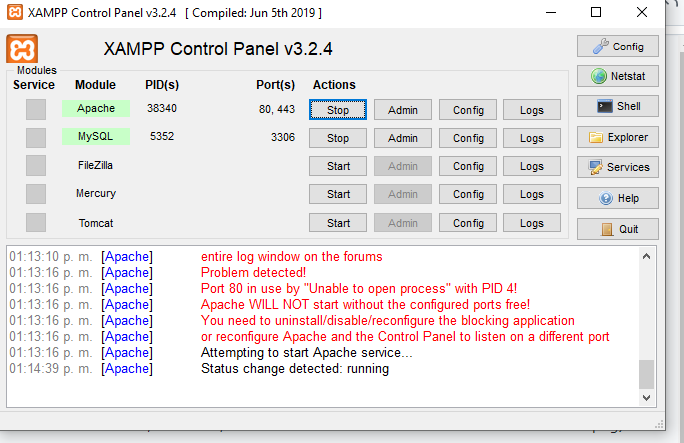Click 'Status change detected: running' log line
This screenshot has height=443, width=684.
(x=295, y=369)
